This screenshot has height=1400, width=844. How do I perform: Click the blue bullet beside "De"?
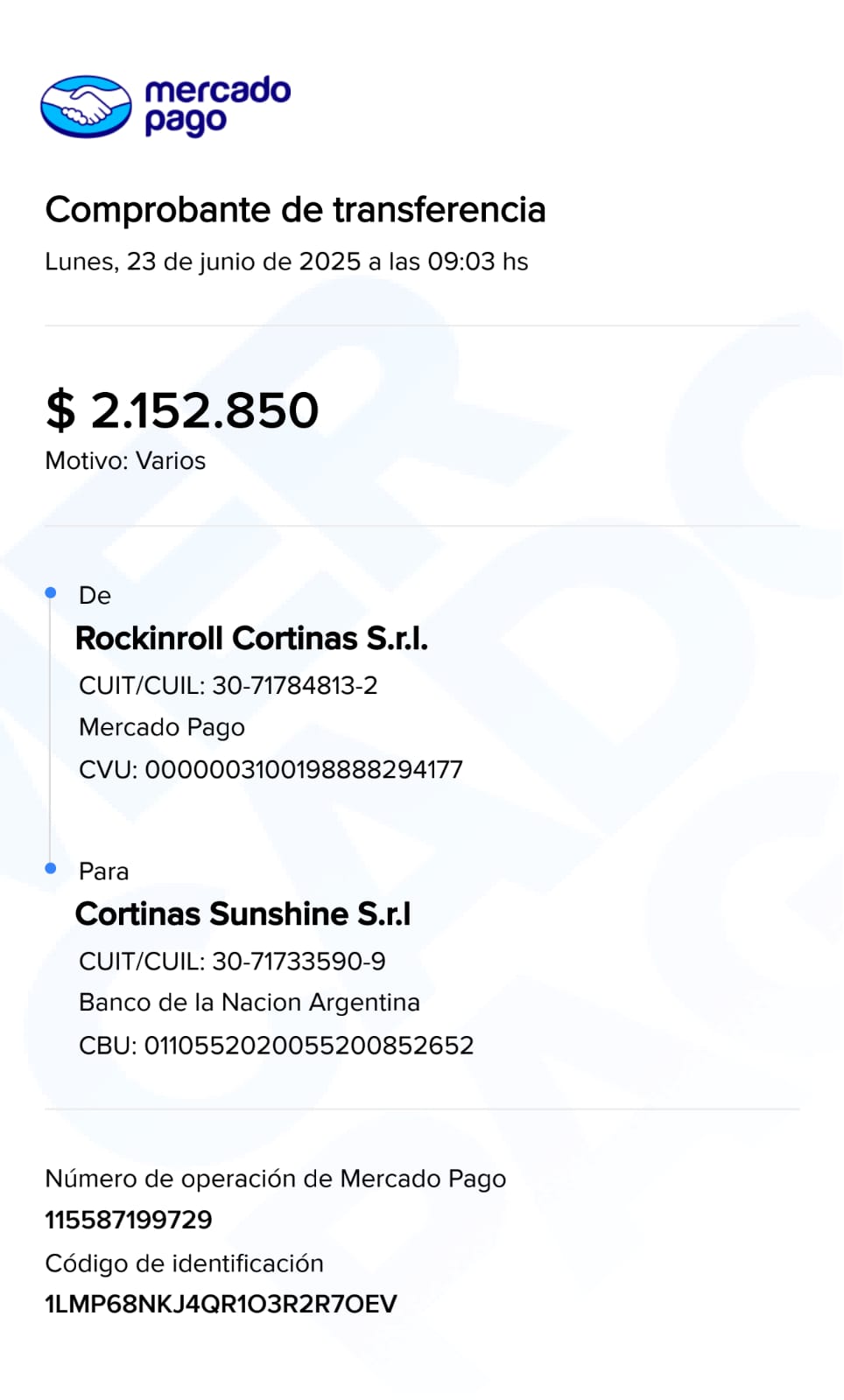tap(51, 593)
